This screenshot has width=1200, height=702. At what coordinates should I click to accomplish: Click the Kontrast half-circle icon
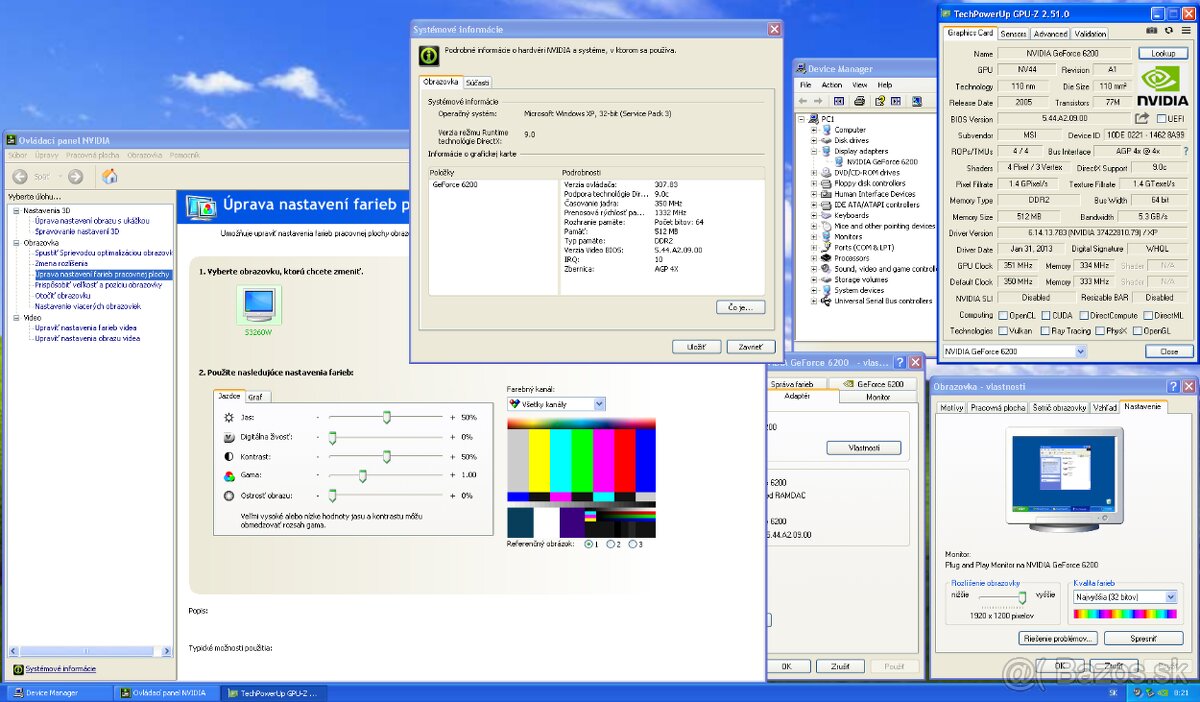(x=229, y=456)
